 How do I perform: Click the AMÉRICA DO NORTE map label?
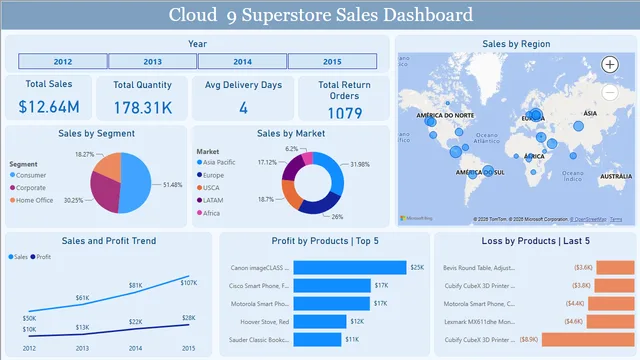click(x=445, y=116)
